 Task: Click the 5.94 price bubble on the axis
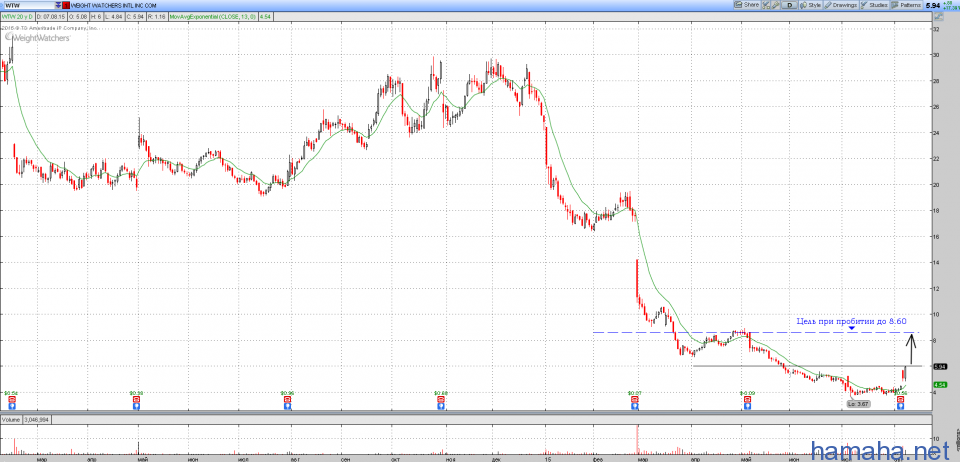[940, 367]
